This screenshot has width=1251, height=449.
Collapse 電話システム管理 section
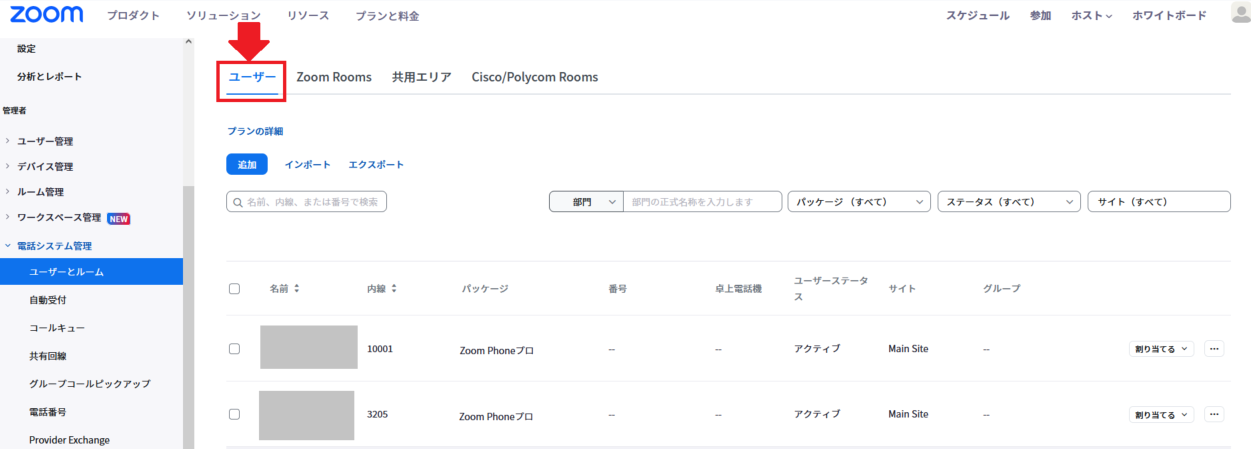point(7,245)
